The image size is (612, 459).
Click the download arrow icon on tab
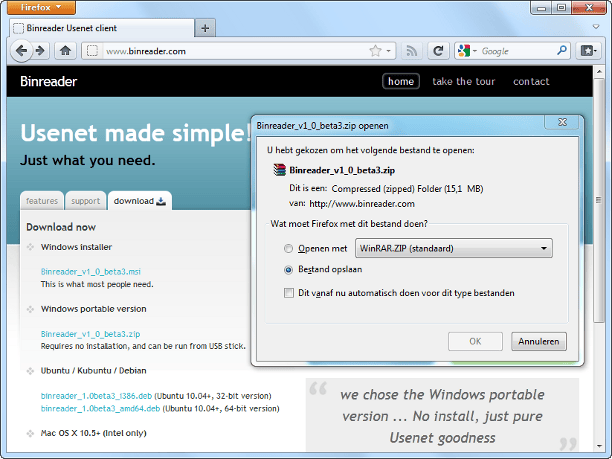161,201
